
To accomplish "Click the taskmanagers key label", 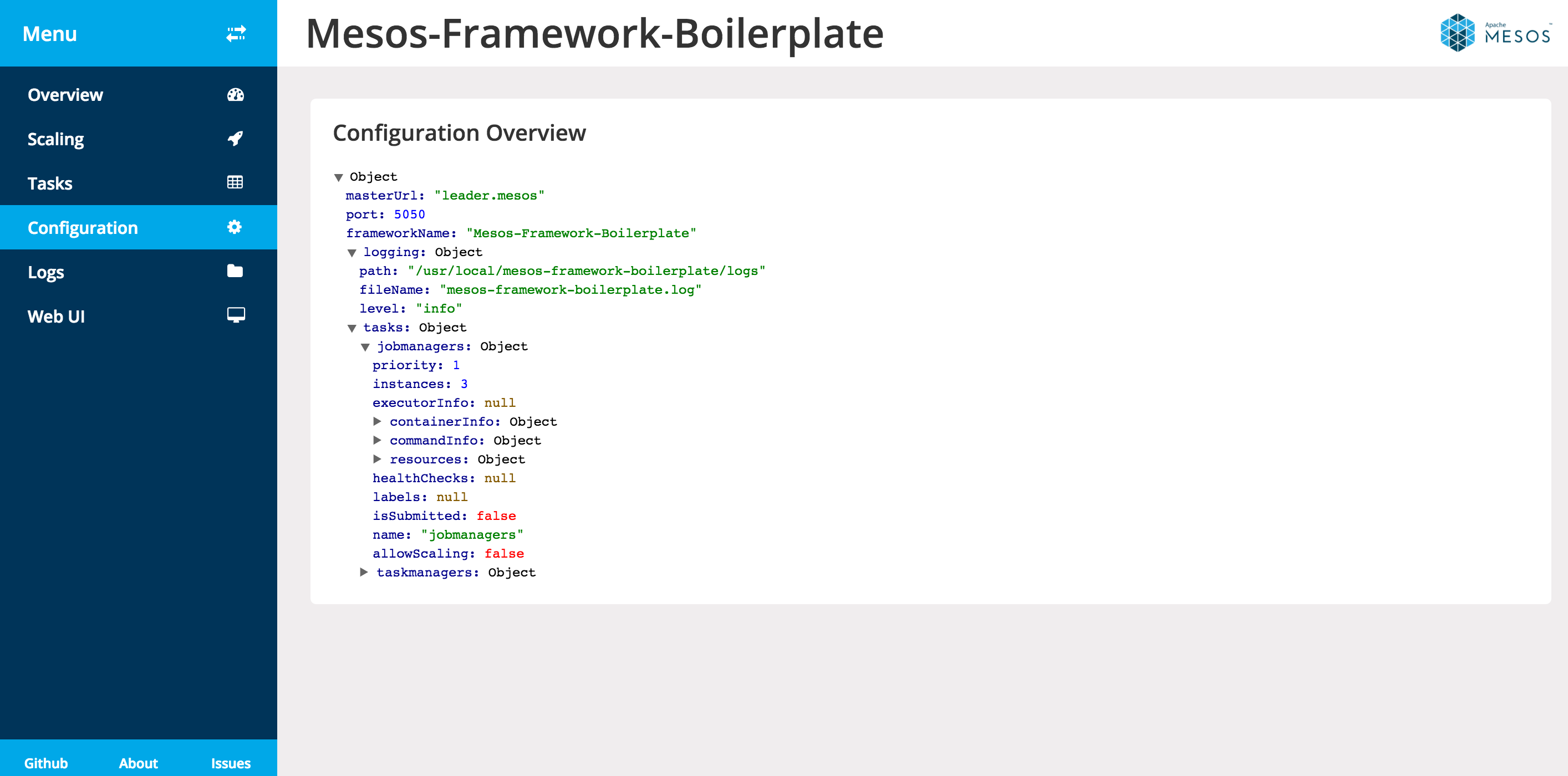I will (x=428, y=573).
